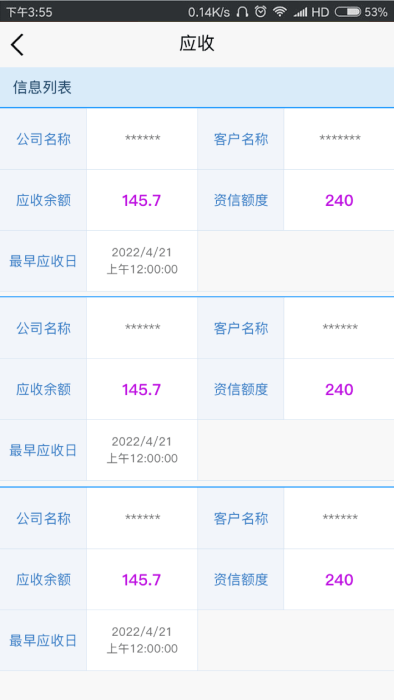Open first record's 240 credit limit
Image resolution: width=394 pixels, height=700 pixels.
pyautogui.click(x=339, y=200)
